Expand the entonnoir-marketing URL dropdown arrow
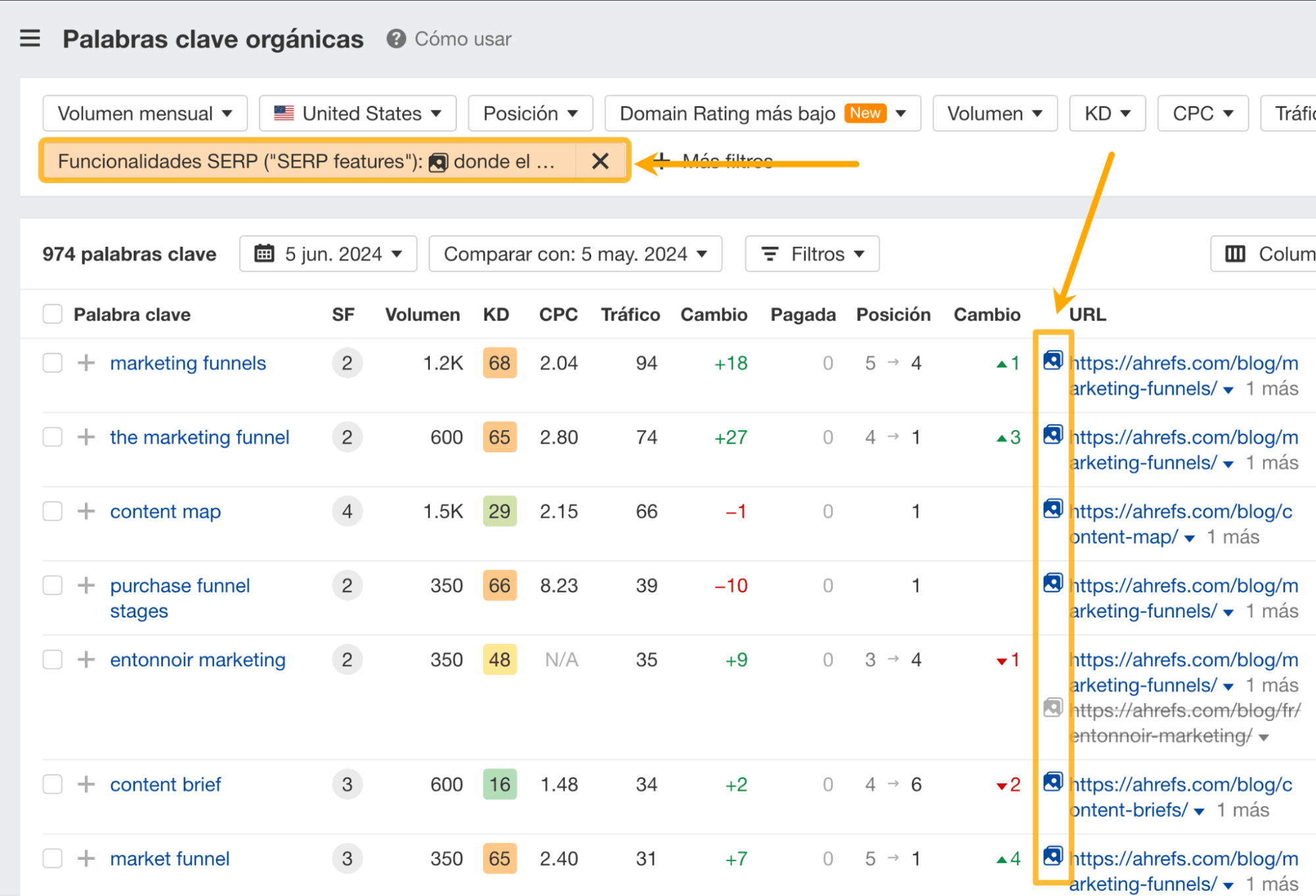The image size is (1316, 896). click(1263, 737)
